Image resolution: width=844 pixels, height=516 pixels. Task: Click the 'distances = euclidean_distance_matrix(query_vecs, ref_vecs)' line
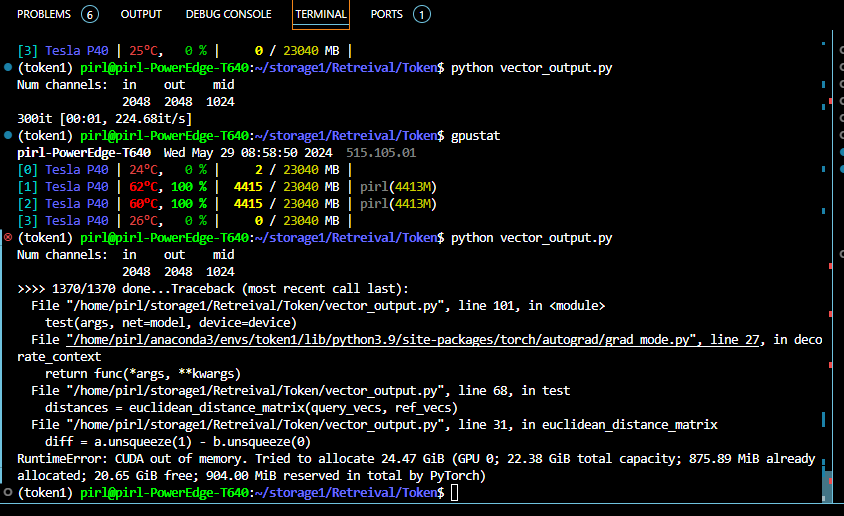[251, 408]
